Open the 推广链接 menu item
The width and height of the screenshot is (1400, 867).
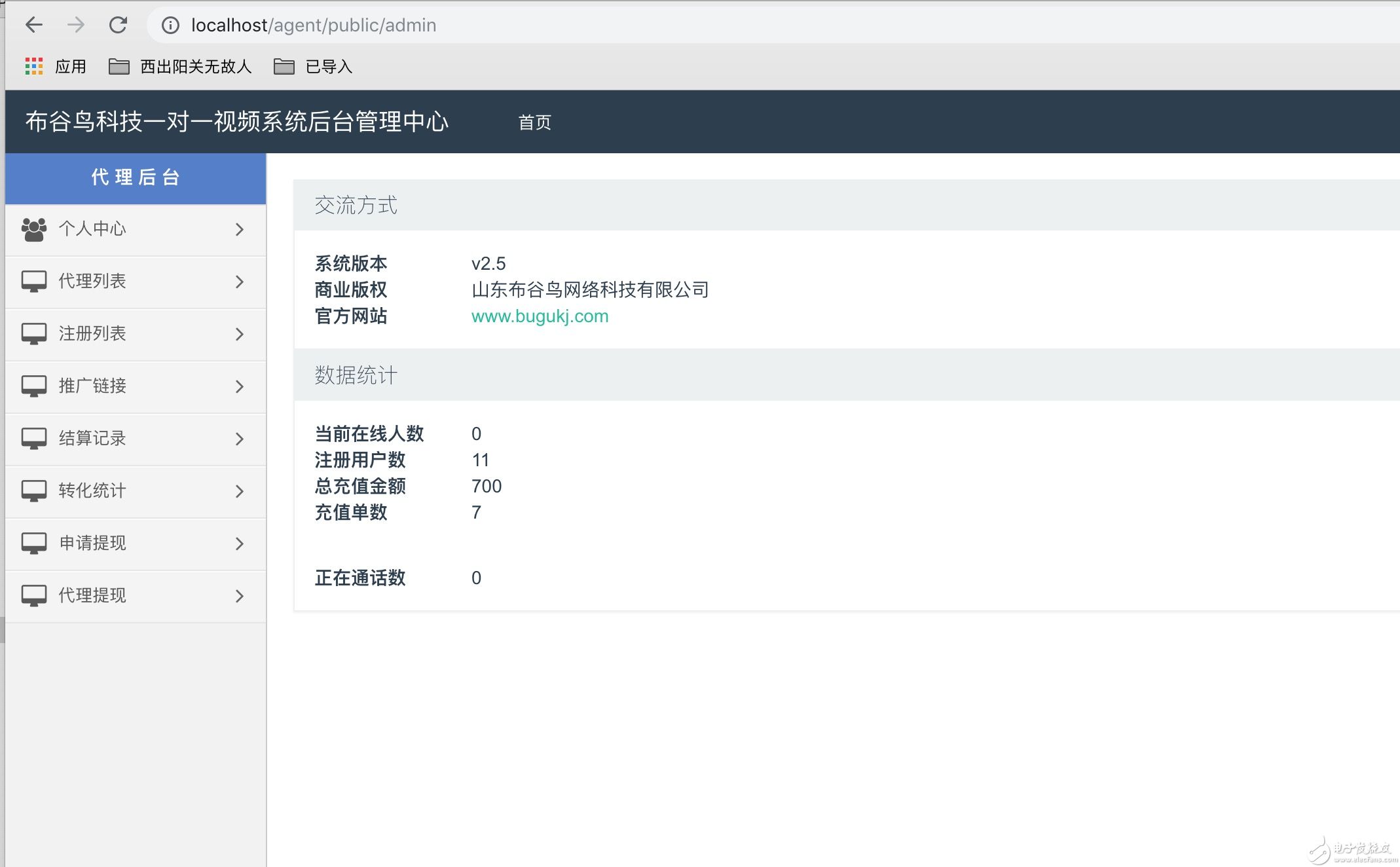coord(136,386)
